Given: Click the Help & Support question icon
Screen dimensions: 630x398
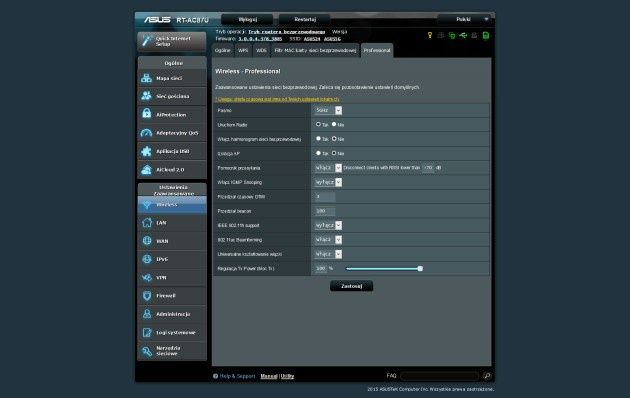Looking at the screenshot, I should (215, 376).
